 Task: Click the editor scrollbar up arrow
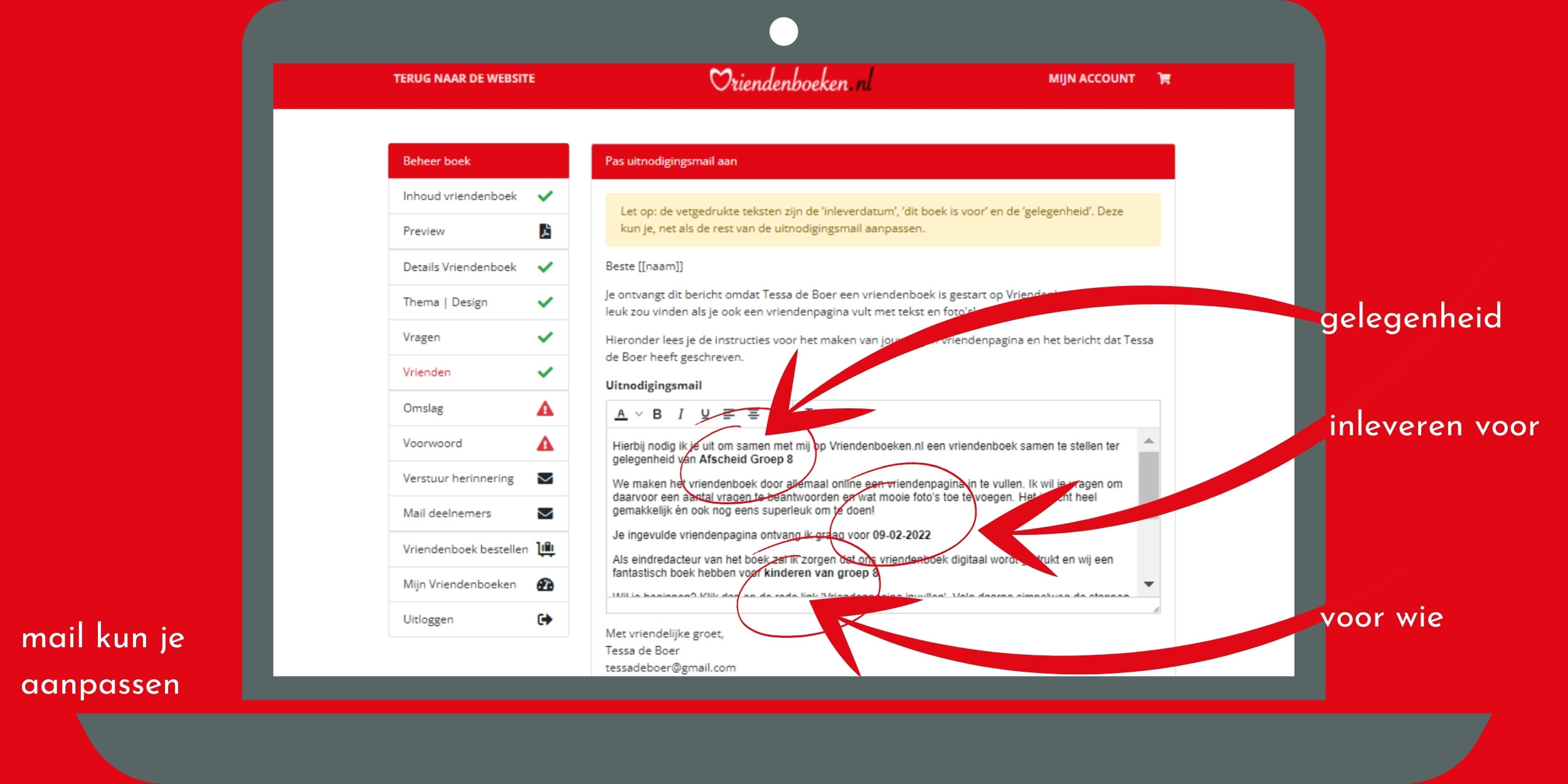click(1149, 442)
